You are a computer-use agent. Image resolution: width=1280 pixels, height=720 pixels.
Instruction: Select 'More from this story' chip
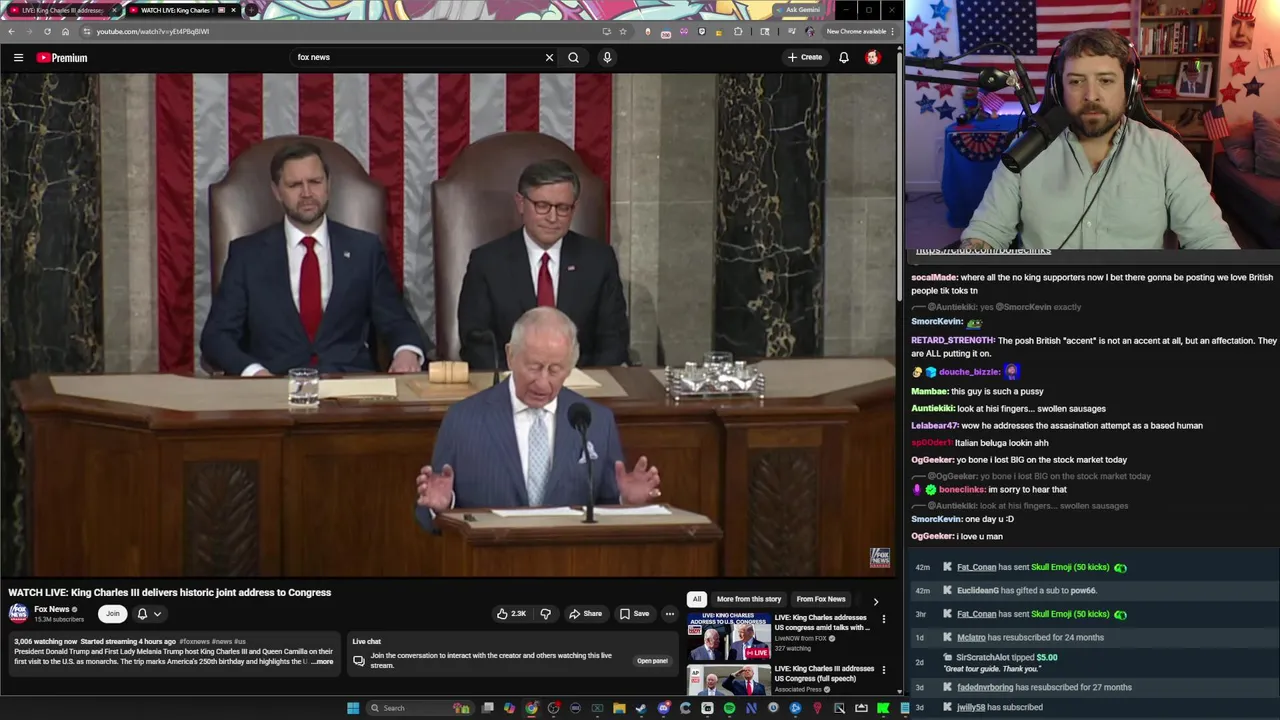click(x=749, y=599)
